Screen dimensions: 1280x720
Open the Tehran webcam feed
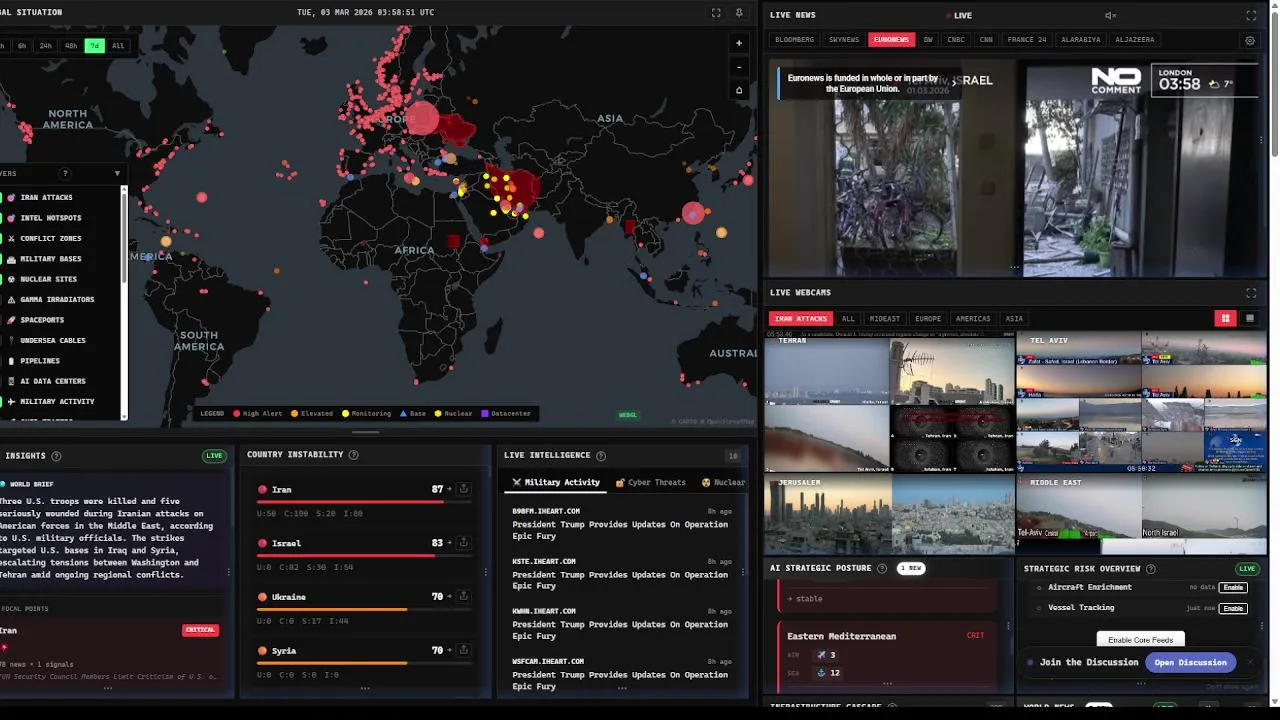coord(890,402)
